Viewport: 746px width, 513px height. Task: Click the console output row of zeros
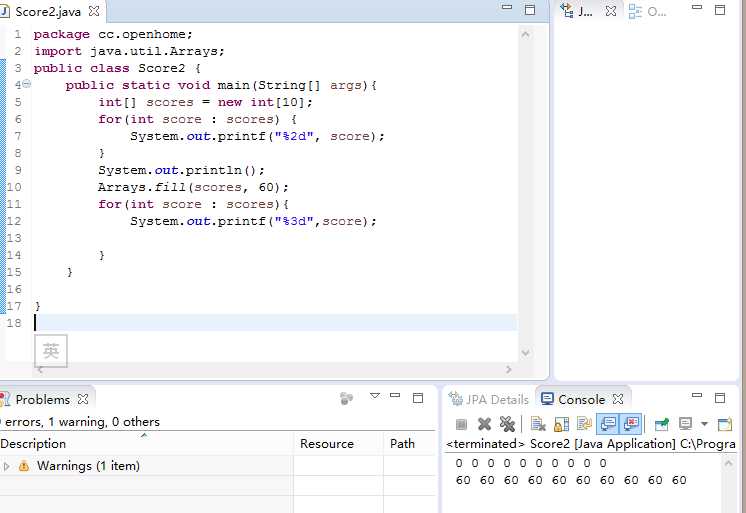point(531,463)
